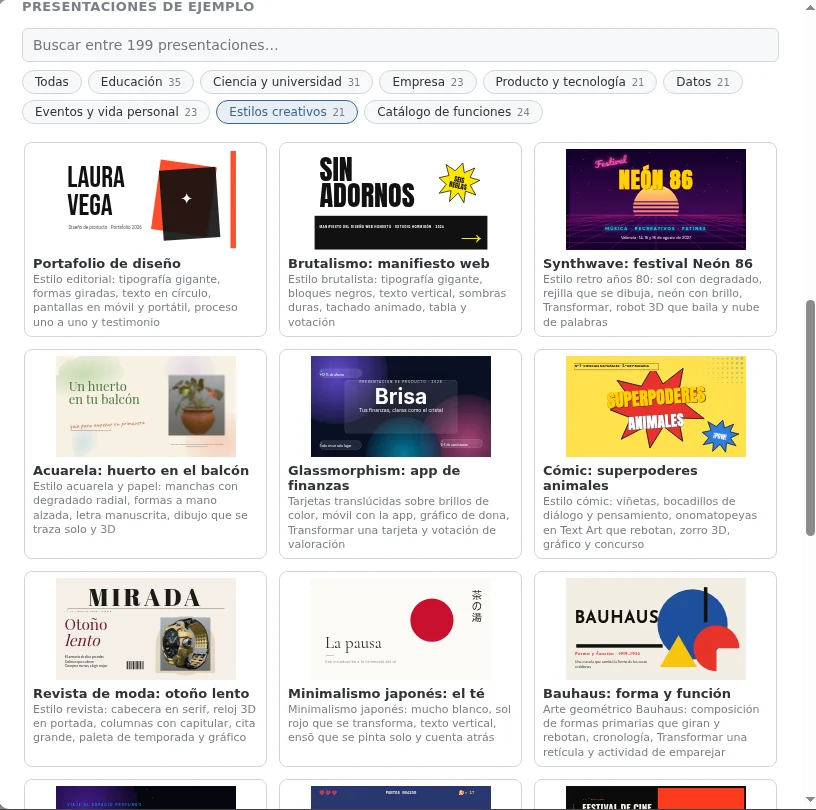Viewport: 816px width, 810px height.
Task: Click the Presentaciones de ejemplo heading
Action: 138,7
